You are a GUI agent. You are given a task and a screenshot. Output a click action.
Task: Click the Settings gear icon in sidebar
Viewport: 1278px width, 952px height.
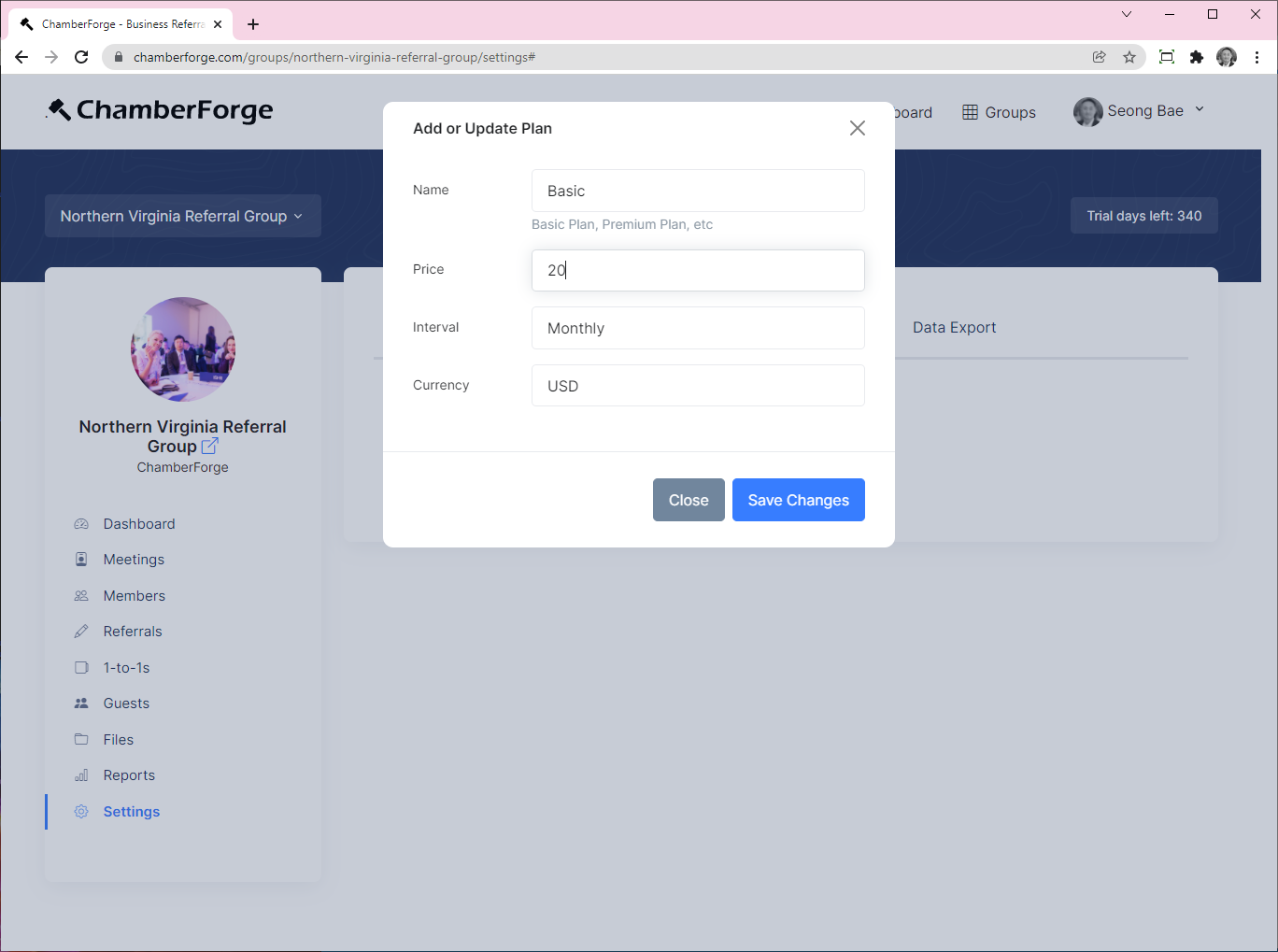(x=81, y=812)
